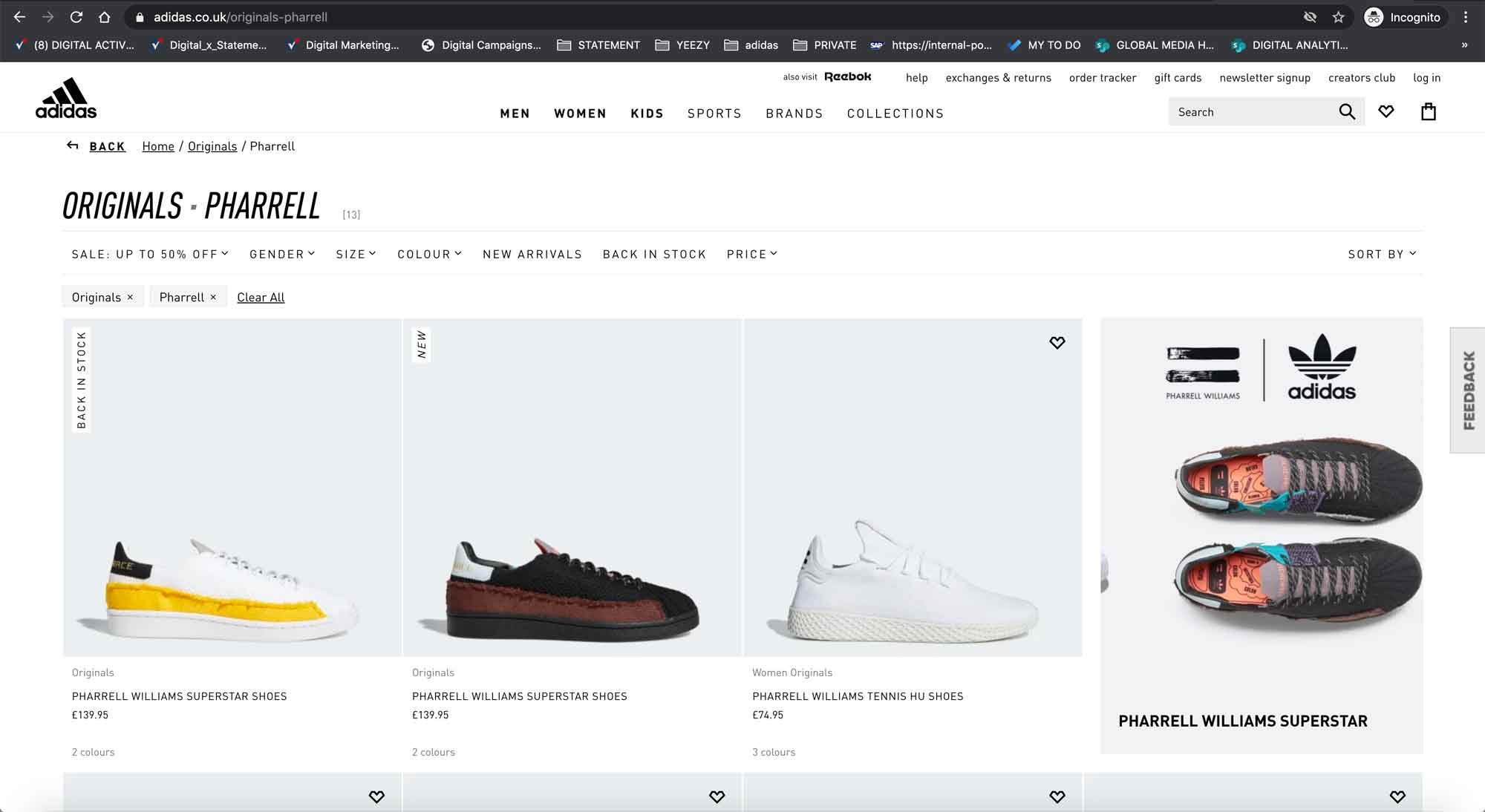Open the yellow Superstar shoe thumbnail
The width and height of the screenshot is (1485, 812).
point(232,488)
